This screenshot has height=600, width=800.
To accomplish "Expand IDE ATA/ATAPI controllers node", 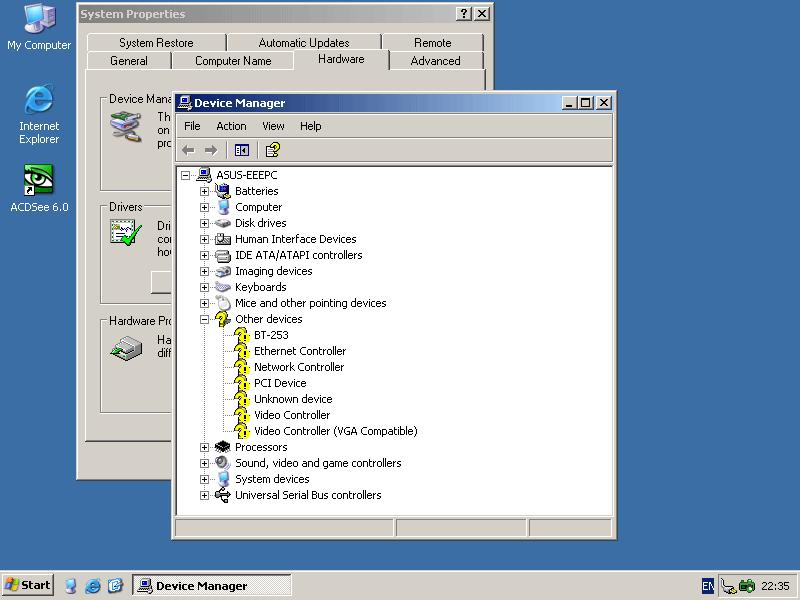I will click(204, 255).
